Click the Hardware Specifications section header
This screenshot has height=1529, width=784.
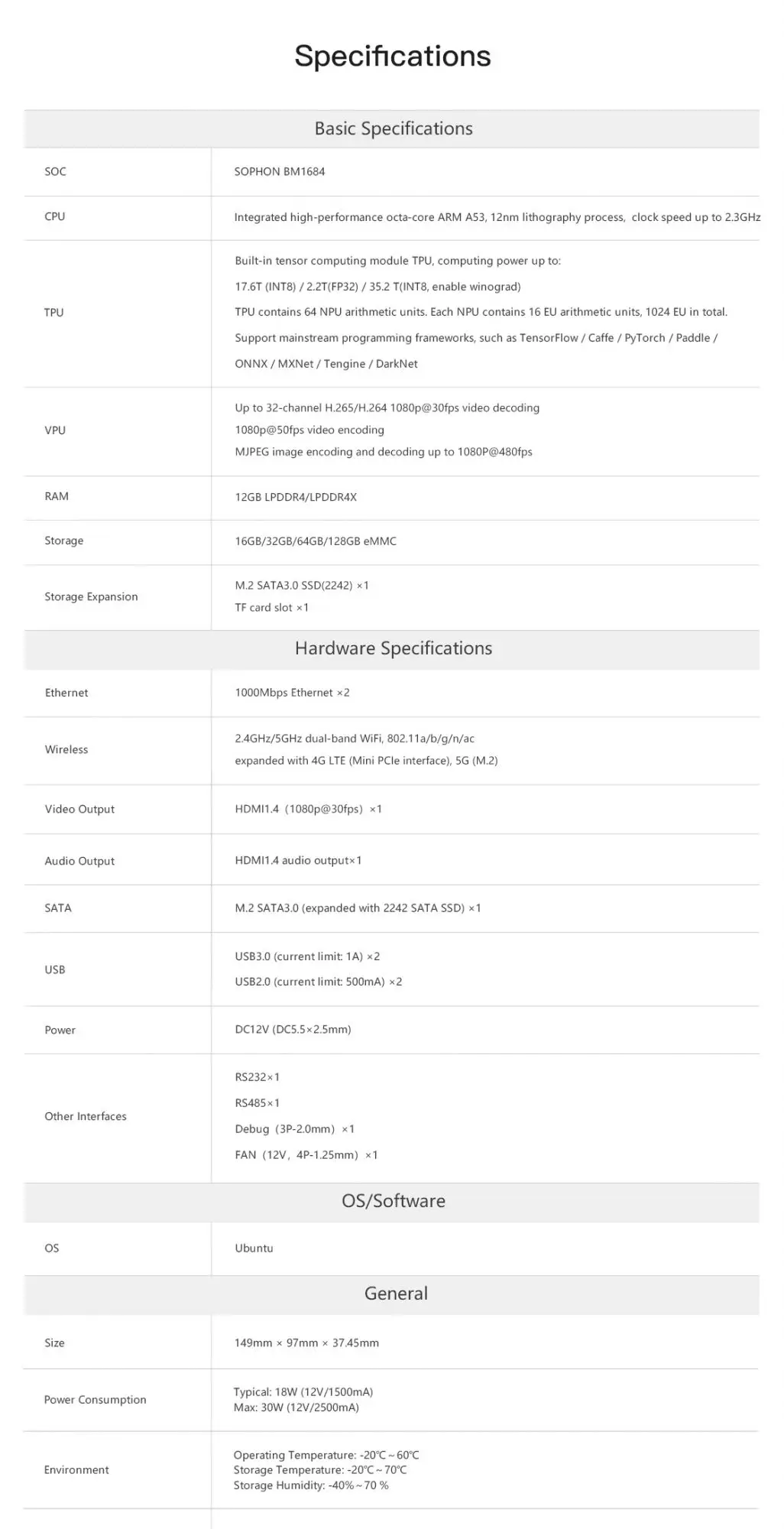pyautogui.click(x=393, y=648)
